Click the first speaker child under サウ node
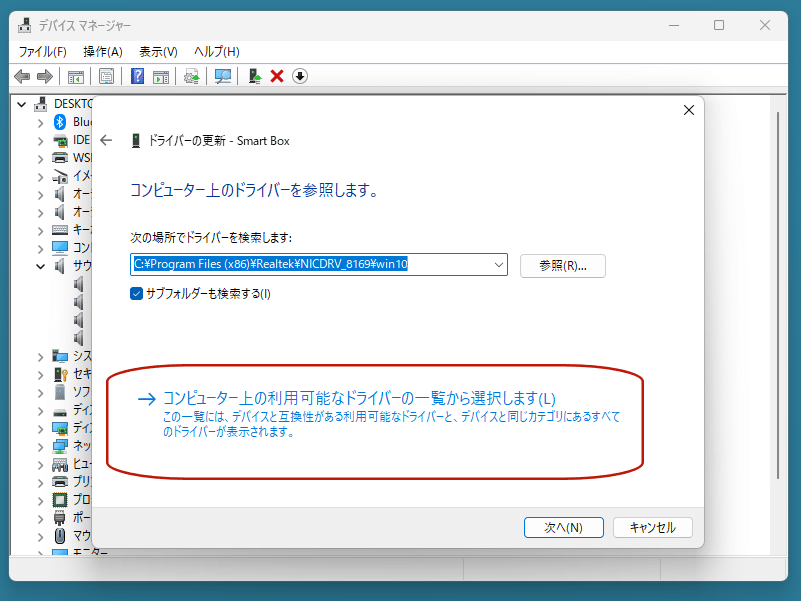801x601 pixels. pos(78,284)
